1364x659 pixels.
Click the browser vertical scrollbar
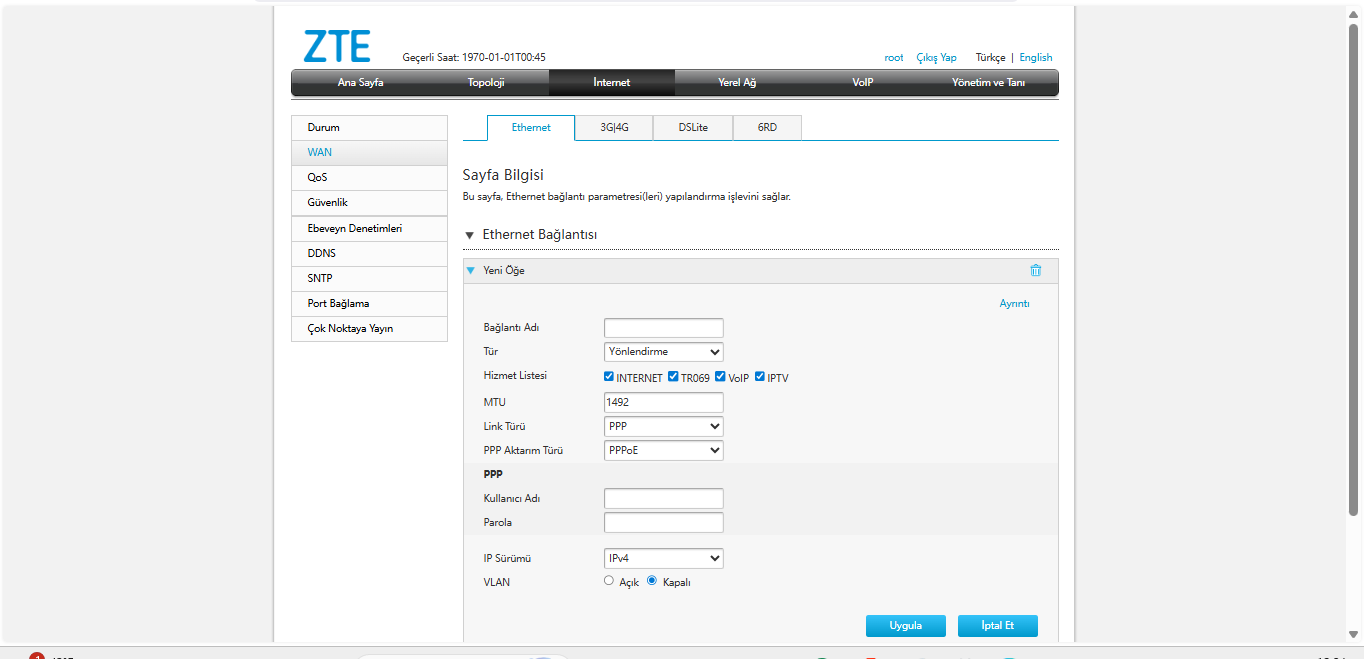(1355, 270)
